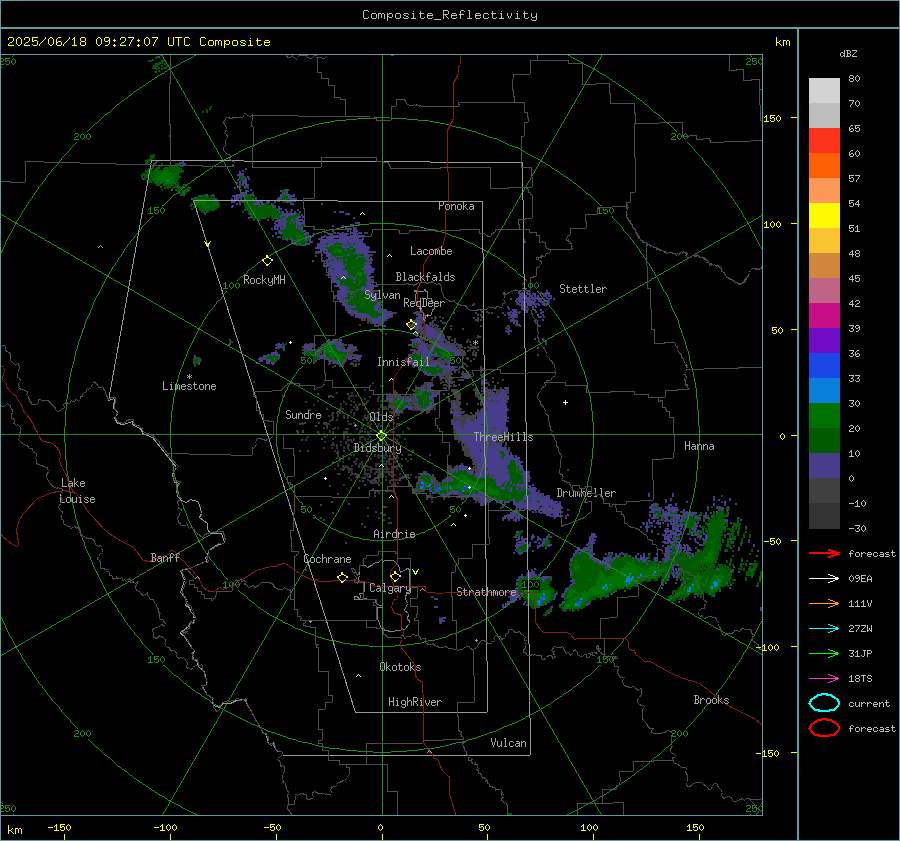Click the cyan 27ZW arrow icon

(x=824, y=629)
